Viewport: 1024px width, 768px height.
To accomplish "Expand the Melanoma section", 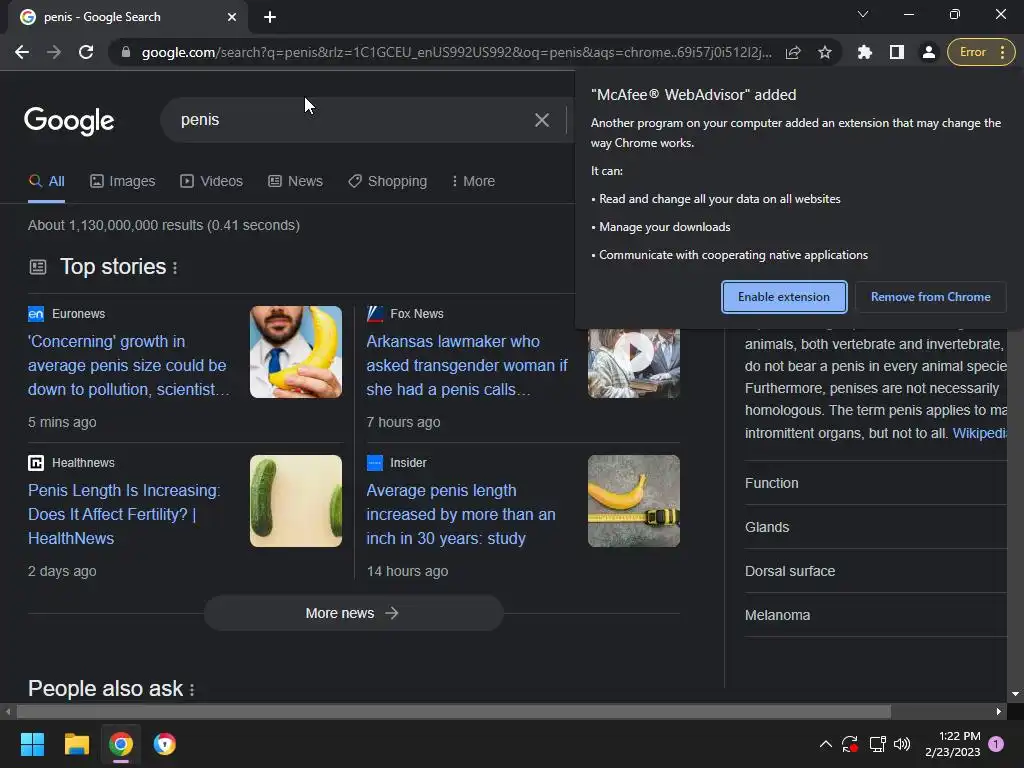I will 876,615.
